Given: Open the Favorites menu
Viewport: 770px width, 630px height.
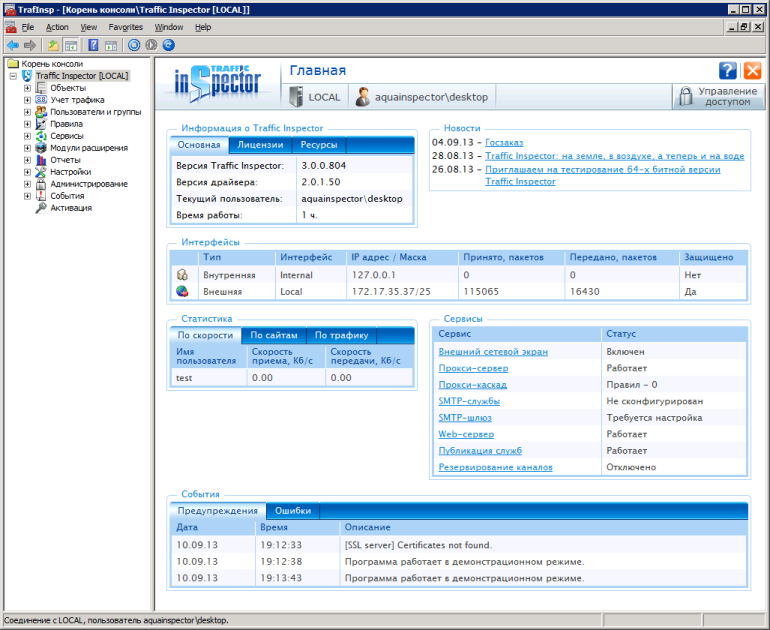Looking at the screenshot, I should [x=126, y=27].
